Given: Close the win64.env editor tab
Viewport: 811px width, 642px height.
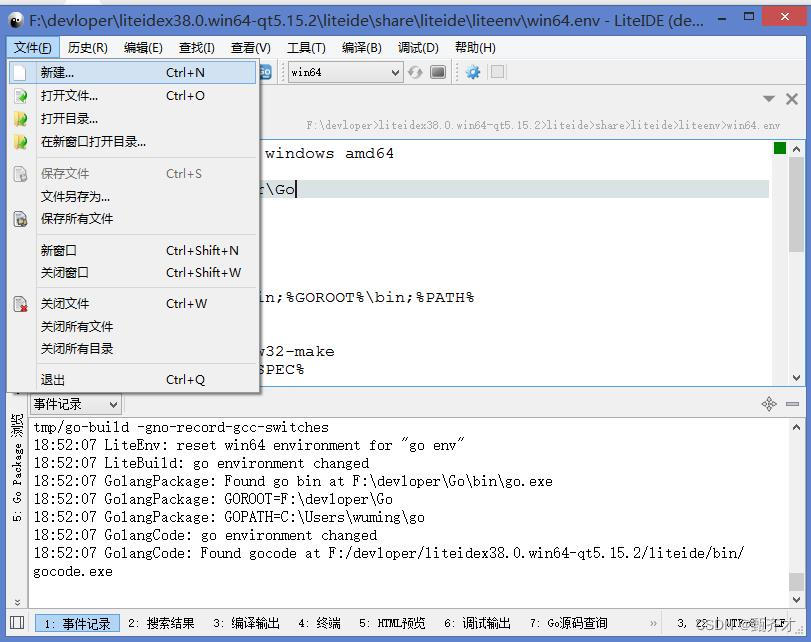Looking at the screenshot, I should (x=792, y=99).
